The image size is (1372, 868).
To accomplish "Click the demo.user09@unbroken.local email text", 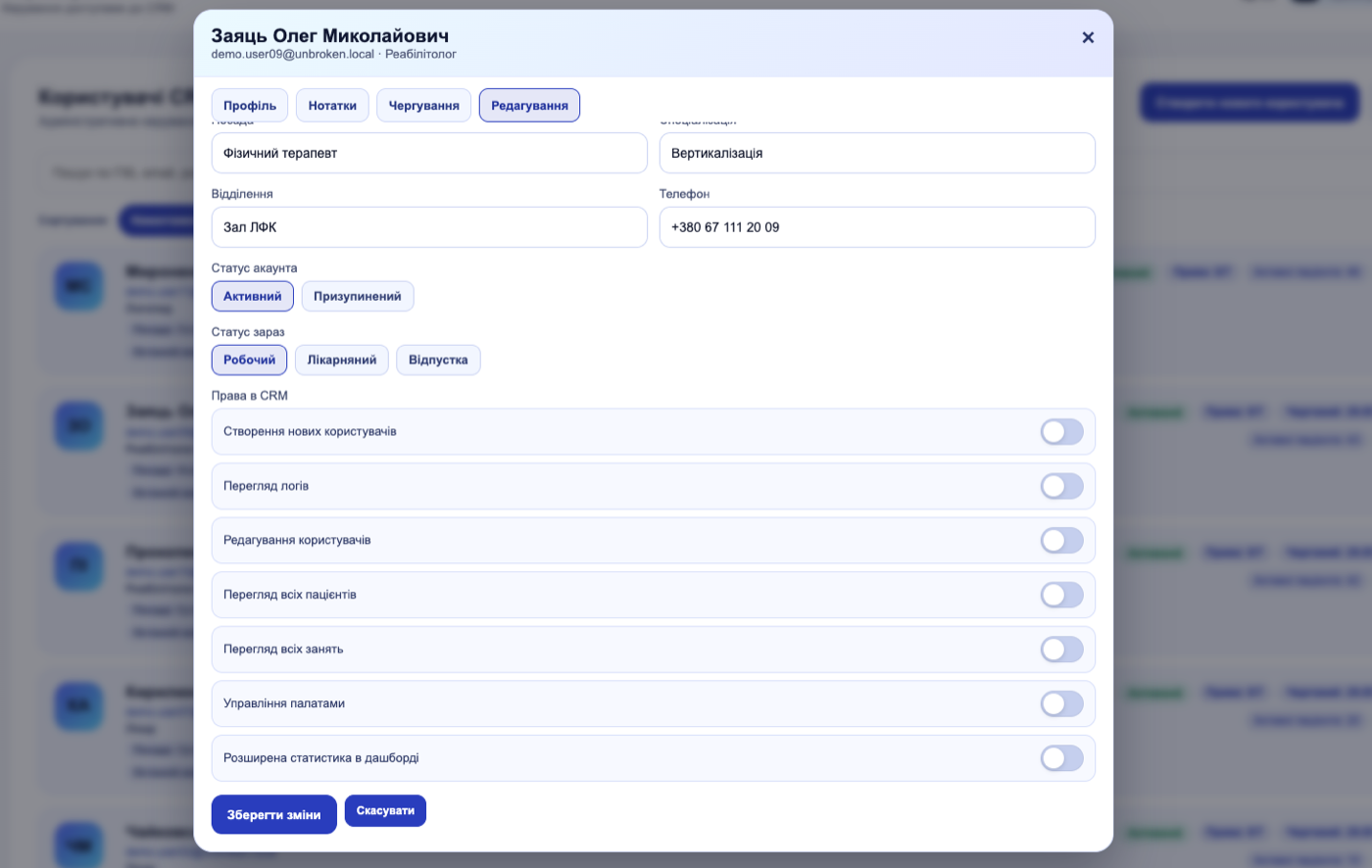I will 293,55.
